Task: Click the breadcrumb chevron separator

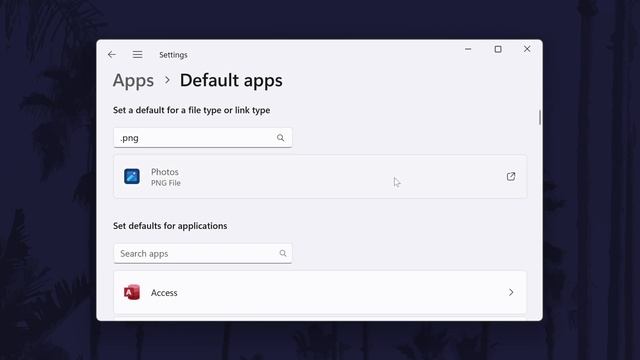Action: [x=167, y=80]
